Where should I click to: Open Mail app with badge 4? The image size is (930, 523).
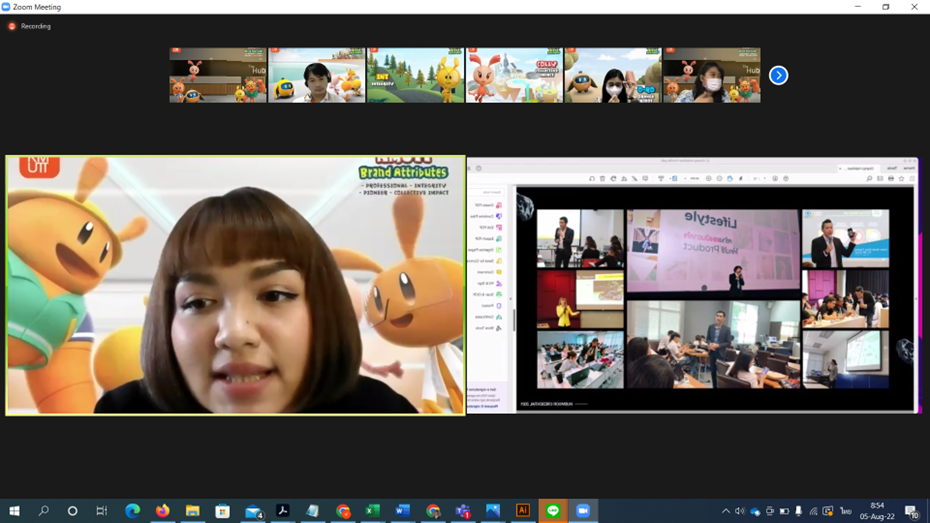(253, 511)
